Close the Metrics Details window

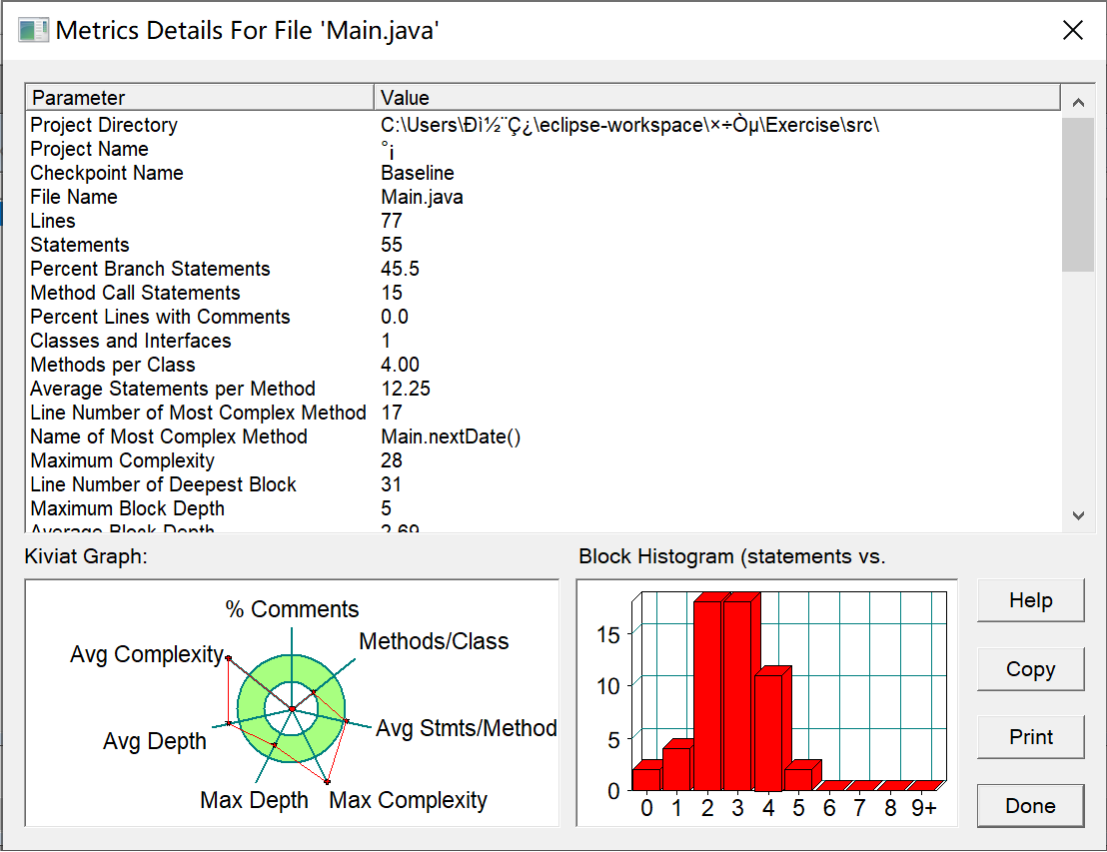point(1072,30)
